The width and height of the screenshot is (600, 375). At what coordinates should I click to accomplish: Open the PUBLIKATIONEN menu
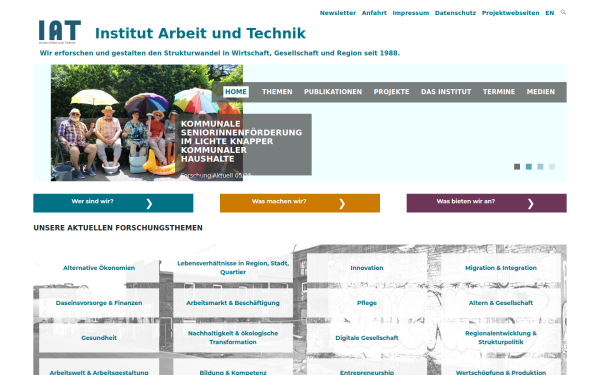click(333, 92)
